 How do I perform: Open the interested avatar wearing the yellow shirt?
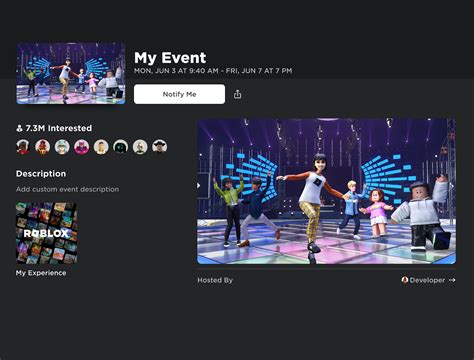(x=101, y=147)
